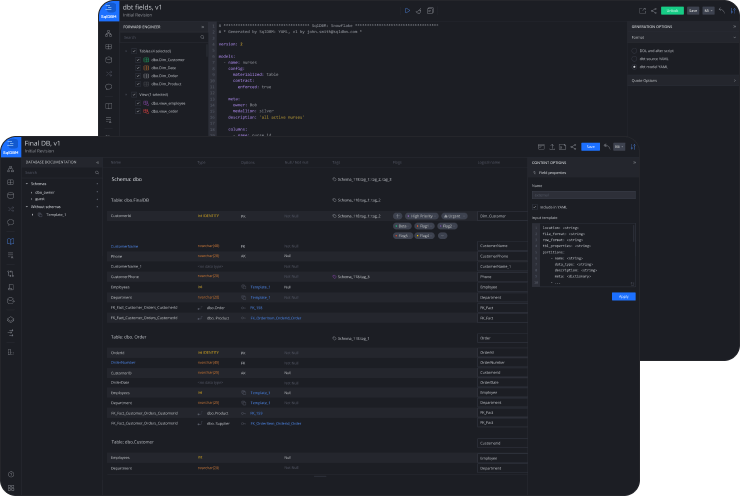Select Template_1 in the documentation tree
This screenshot has width=740, height=496.
[x=55, y=214]
